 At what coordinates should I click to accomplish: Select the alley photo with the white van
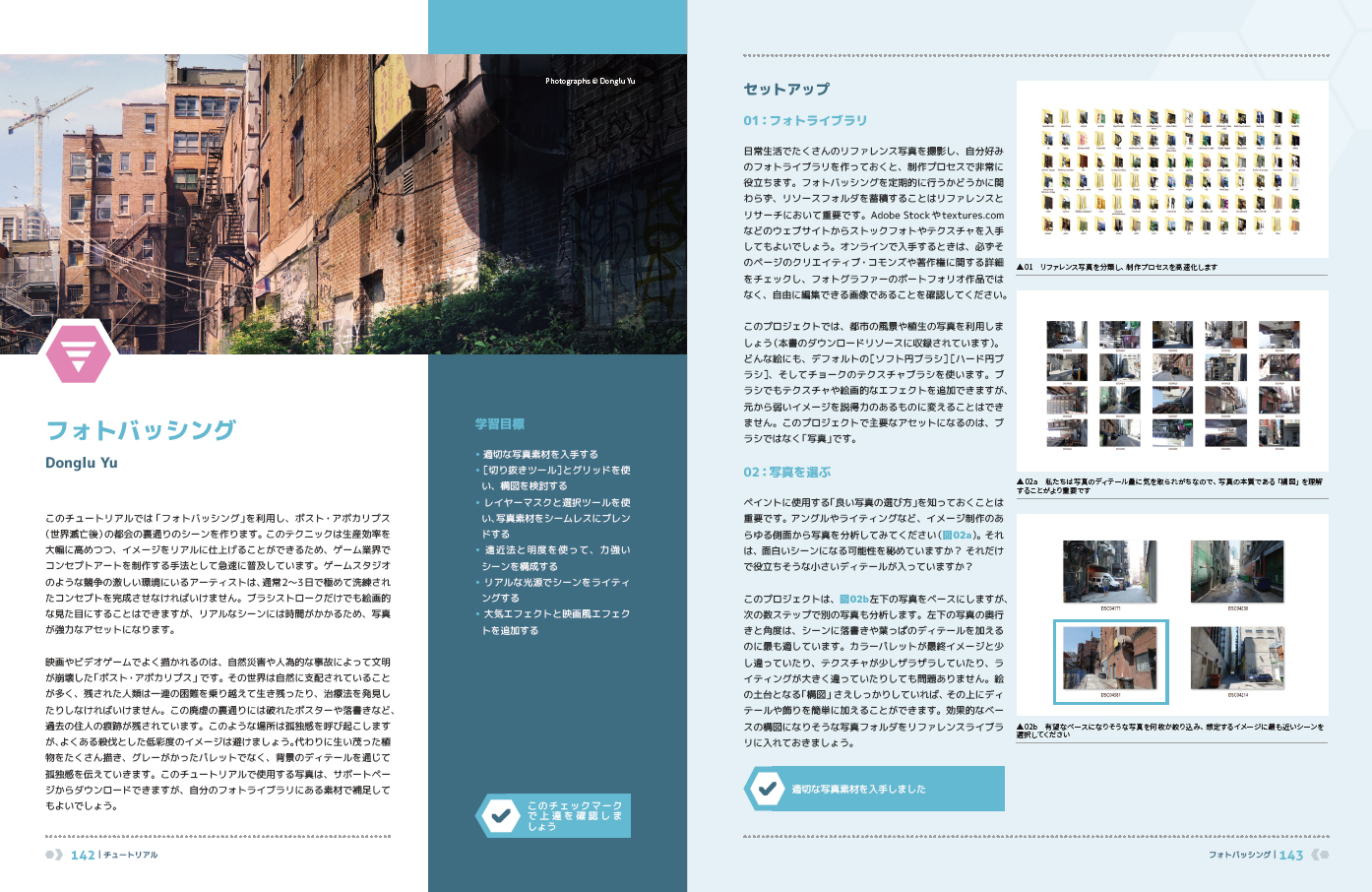click(1109, 572)
